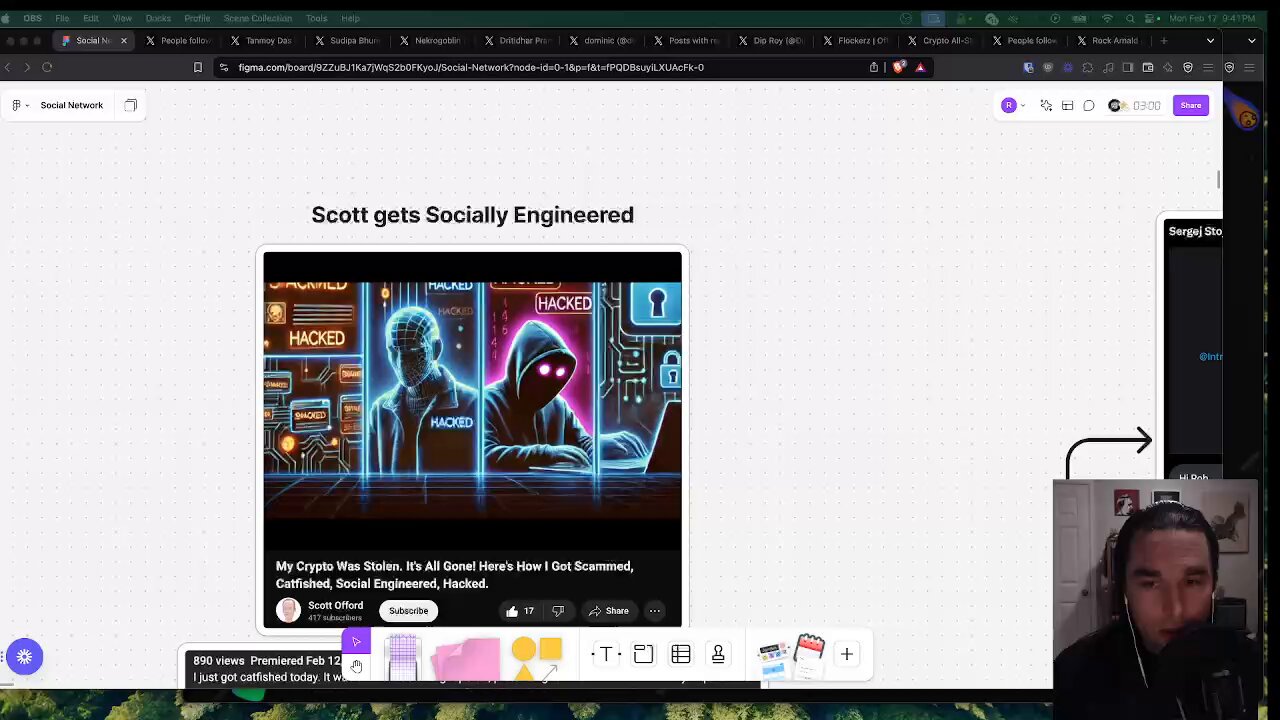This screenshot has height=720, width=1280.
Task: Click the share page icon in address bar
Action: [874, 67]
